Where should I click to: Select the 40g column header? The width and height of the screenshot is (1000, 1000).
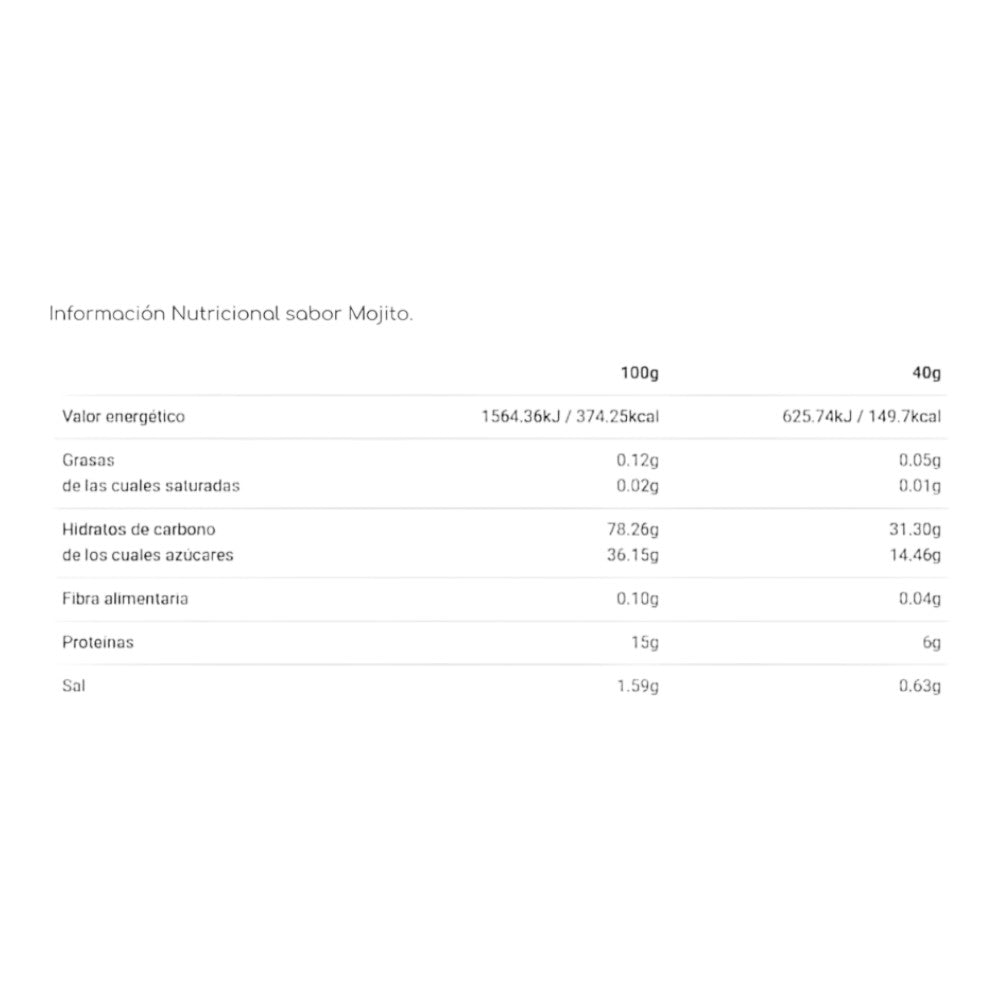927,374
